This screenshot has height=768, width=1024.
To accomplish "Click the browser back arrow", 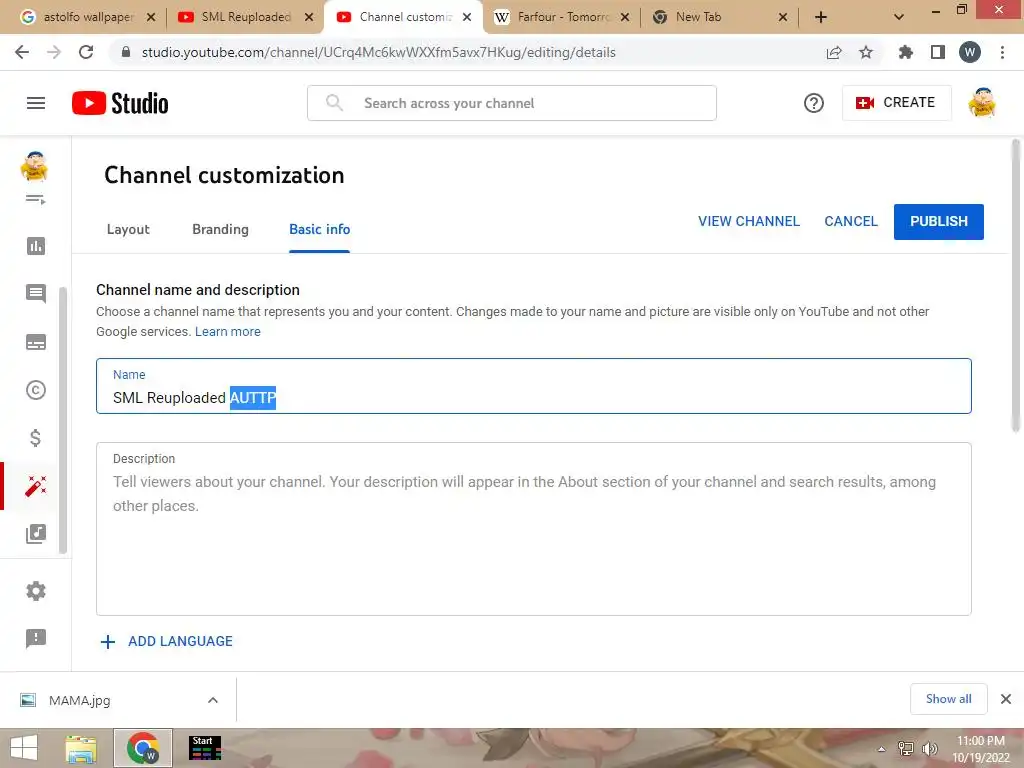I will pyautogui.click(x=22, y=52).
